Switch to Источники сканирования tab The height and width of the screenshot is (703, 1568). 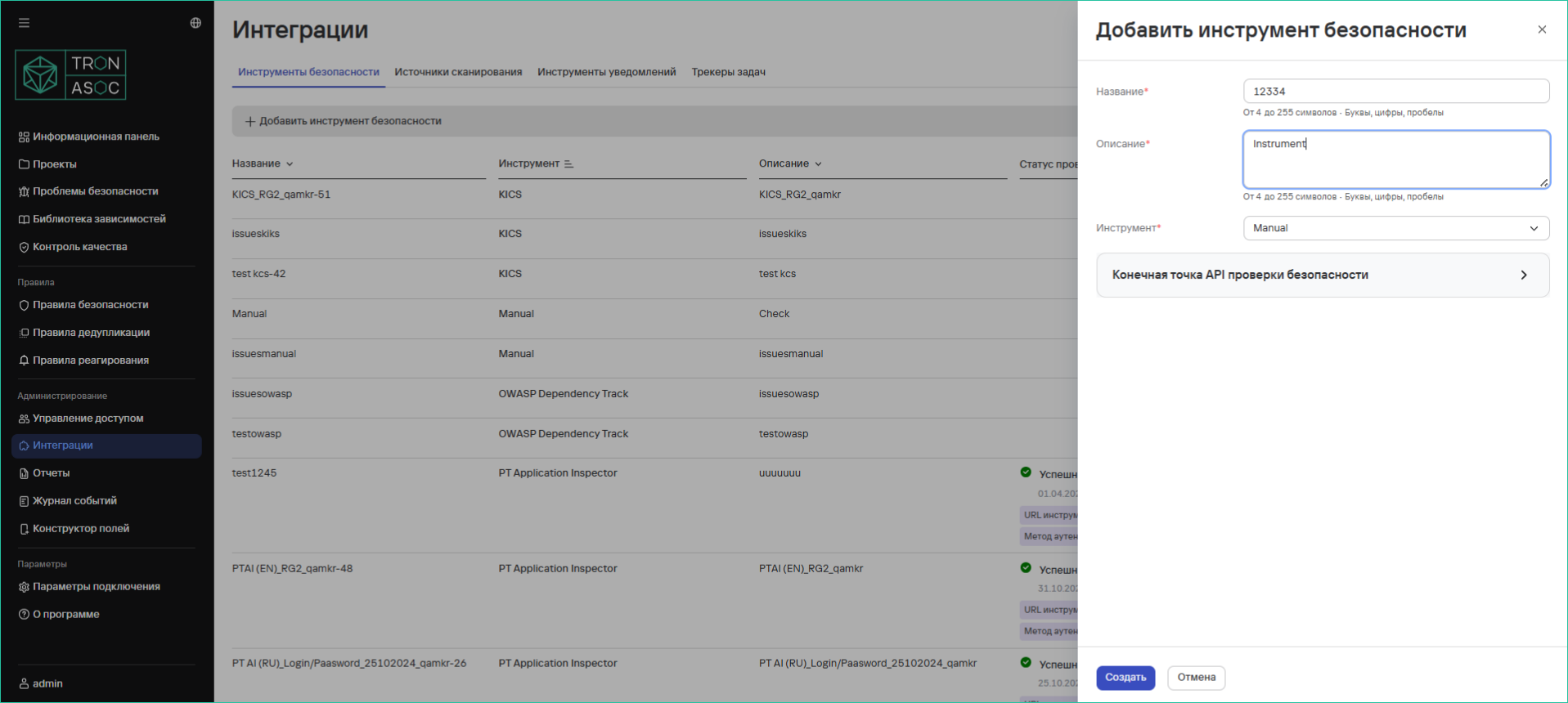coord(458,72)
